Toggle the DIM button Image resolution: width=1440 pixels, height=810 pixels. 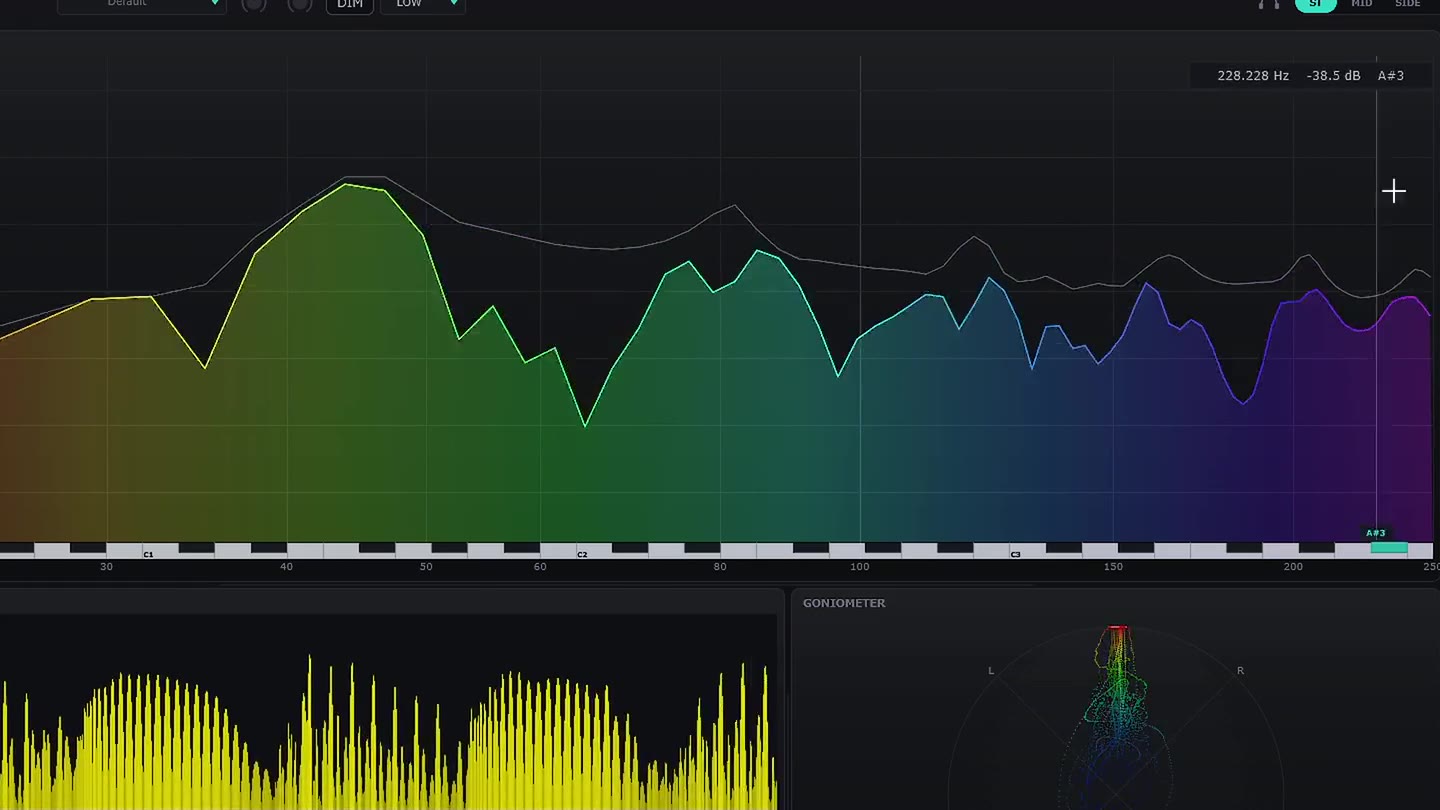(350, 5)
